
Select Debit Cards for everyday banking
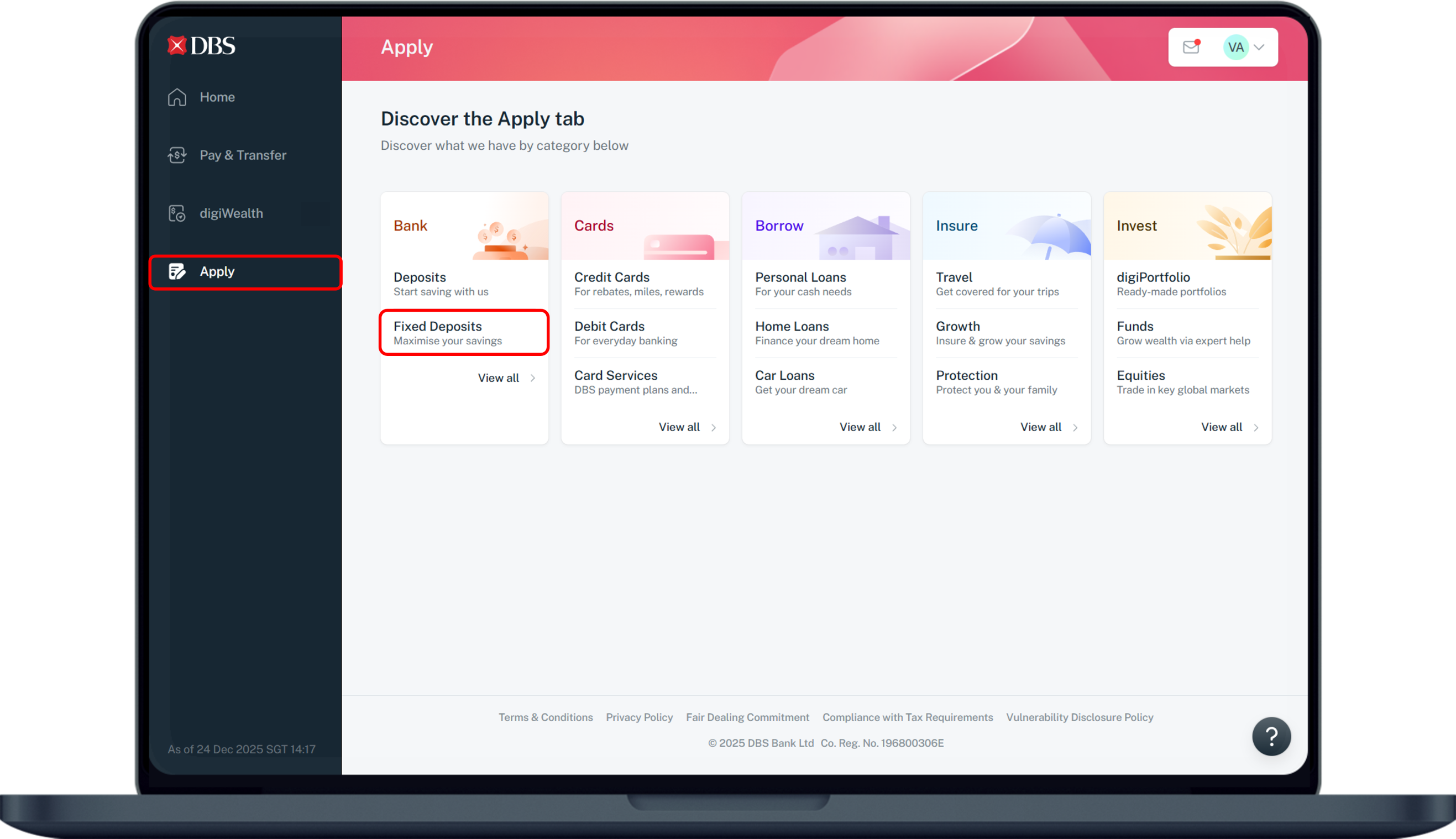coord(645,333)
